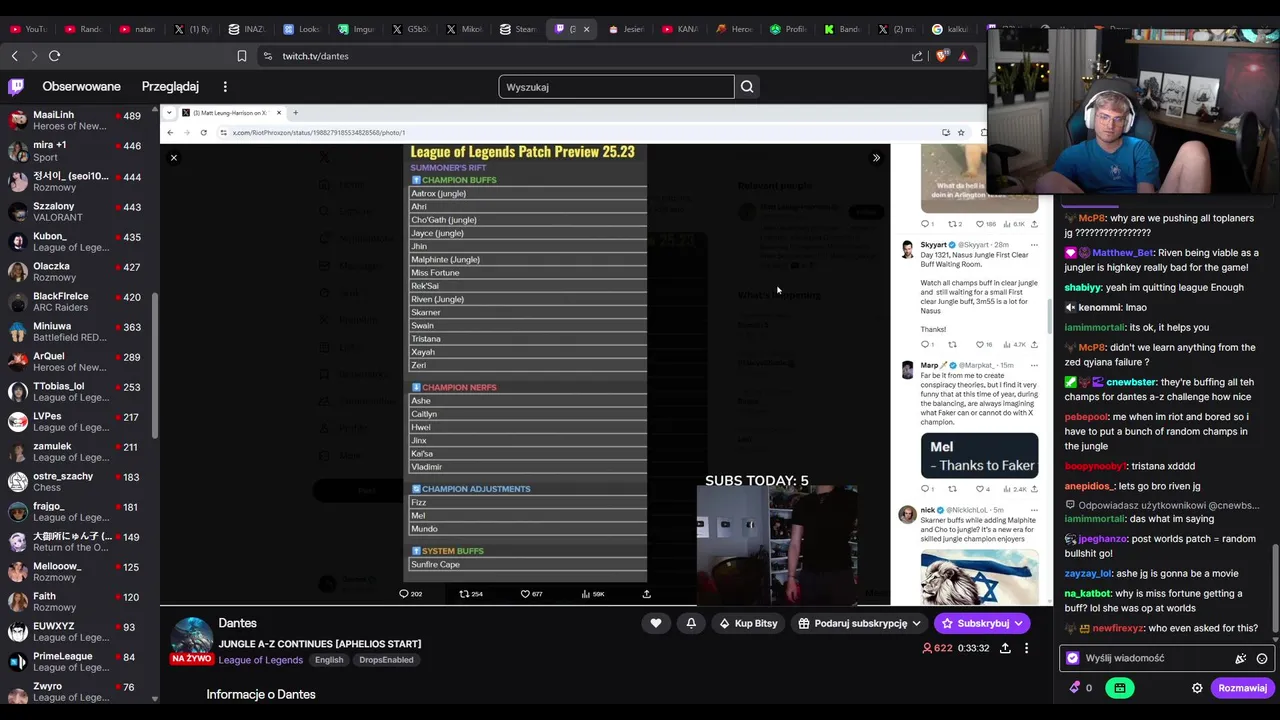The height and width of the screenshot is (720, 1280).
Task: Open chat identity badge icon
Action: click(x=1073, y=658)
